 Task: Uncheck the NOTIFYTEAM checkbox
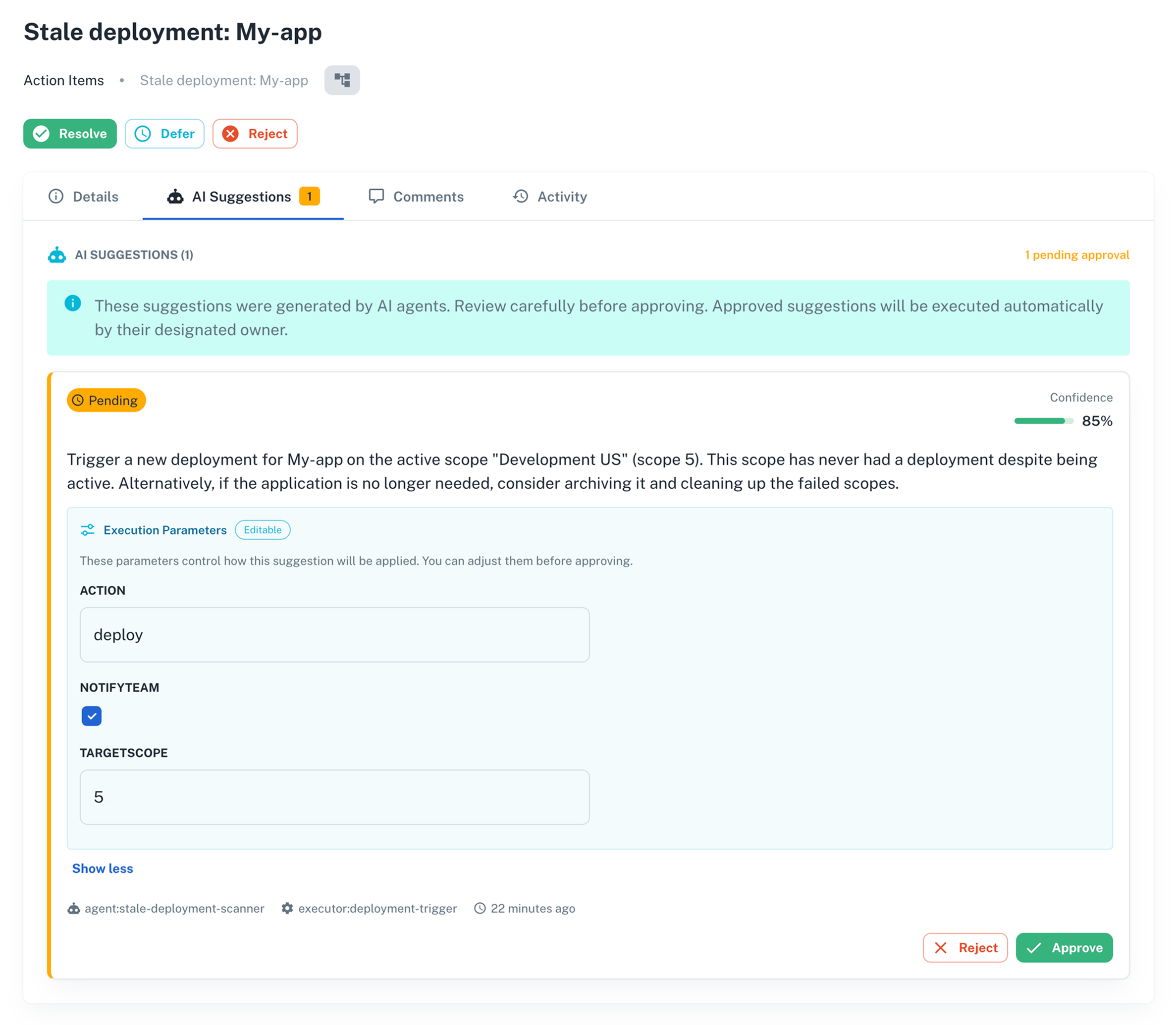(92, 716)
